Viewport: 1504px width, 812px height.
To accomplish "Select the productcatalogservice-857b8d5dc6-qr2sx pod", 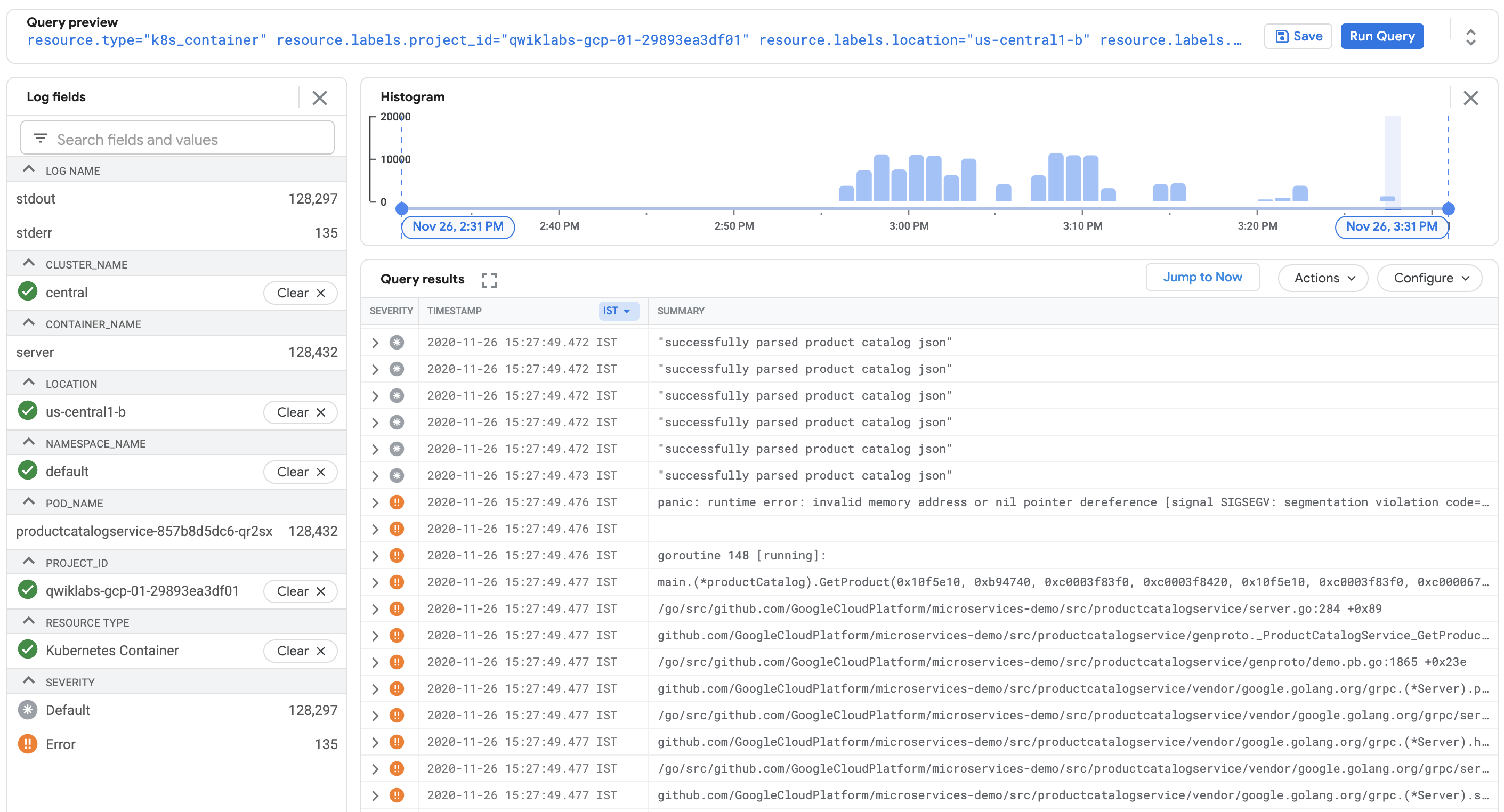I will [x=177, y=531].
